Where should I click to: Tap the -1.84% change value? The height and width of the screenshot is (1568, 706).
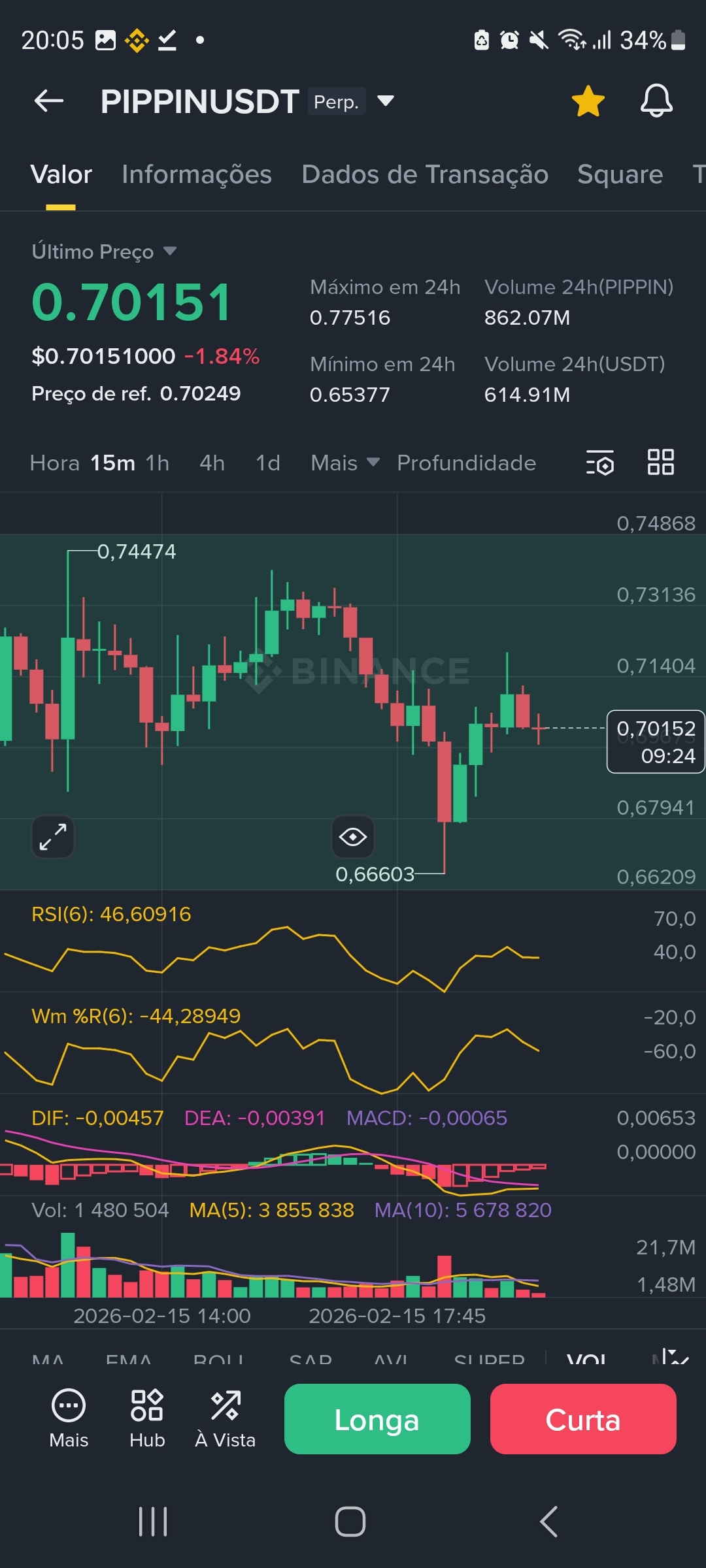point(222,356)
